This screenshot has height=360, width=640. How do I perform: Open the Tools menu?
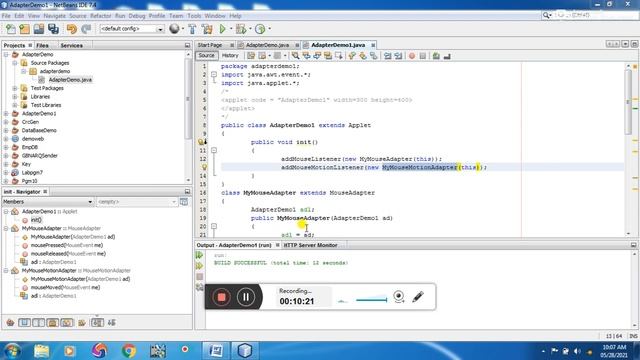point(194,16)
